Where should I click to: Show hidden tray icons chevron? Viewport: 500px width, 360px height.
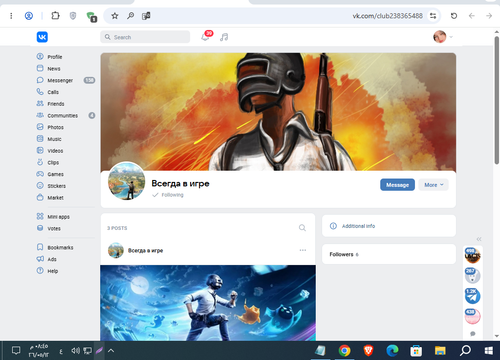[x=111, y=350]
